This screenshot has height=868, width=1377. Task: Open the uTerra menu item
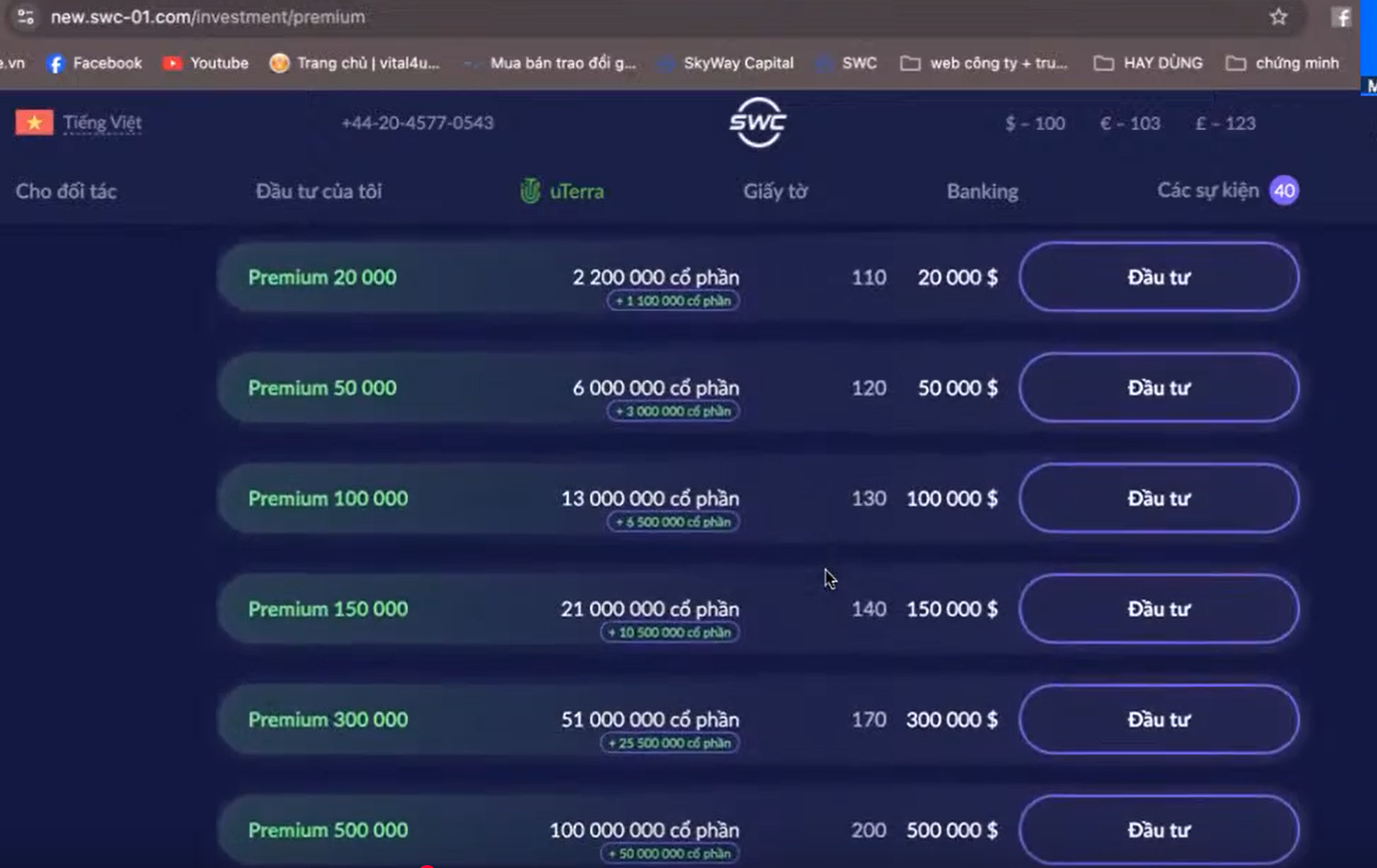tap(562, 191)
